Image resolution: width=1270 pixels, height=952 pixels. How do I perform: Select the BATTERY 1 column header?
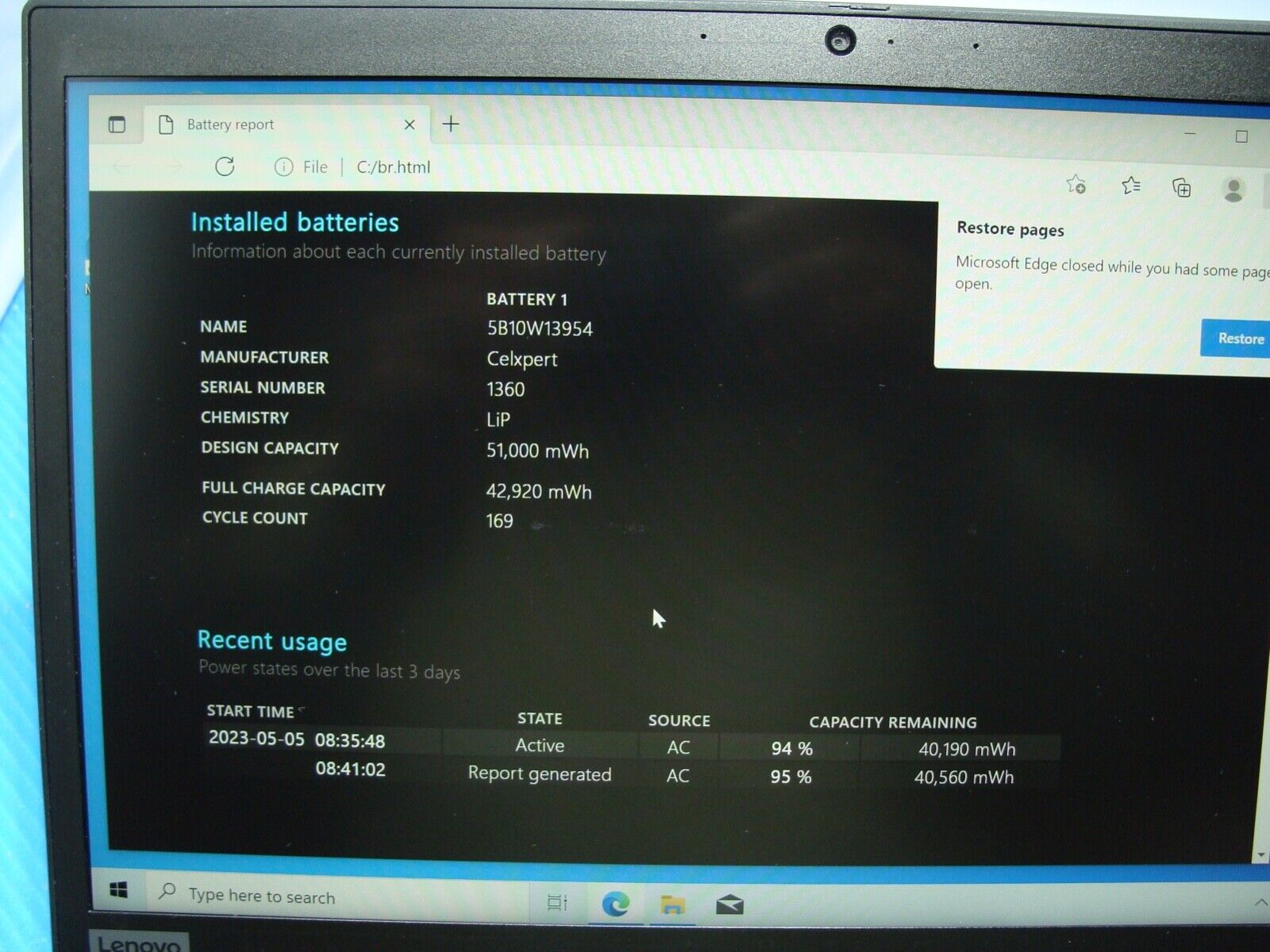[x=527, y=299]
